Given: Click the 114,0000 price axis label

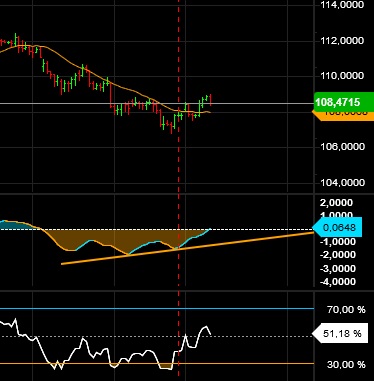Looking at the screenshot, I should (x=342, y=5).
